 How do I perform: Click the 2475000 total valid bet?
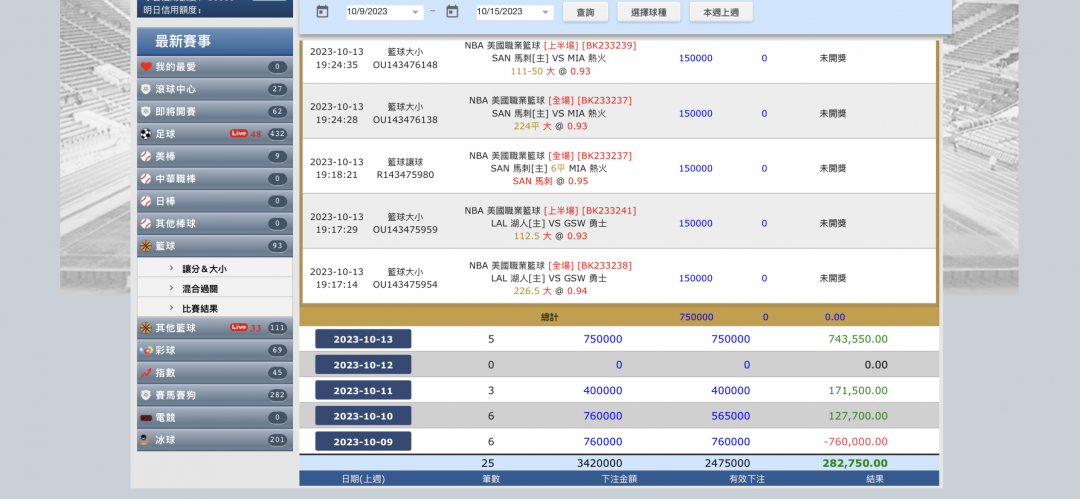click(x=727, y=463)
